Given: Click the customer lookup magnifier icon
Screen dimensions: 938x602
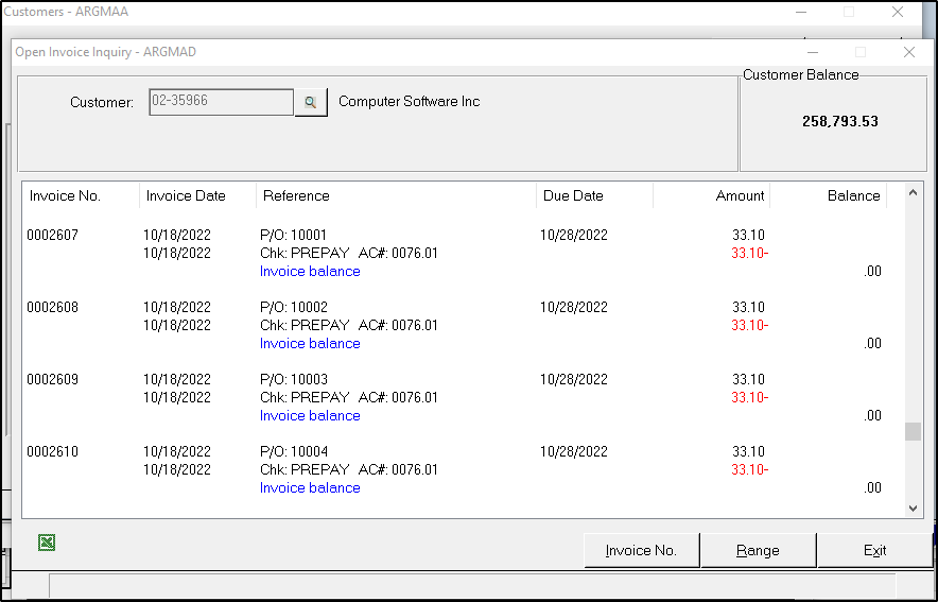Looking at the screenshot, I should pyautogui.click(x=311, y=102).
